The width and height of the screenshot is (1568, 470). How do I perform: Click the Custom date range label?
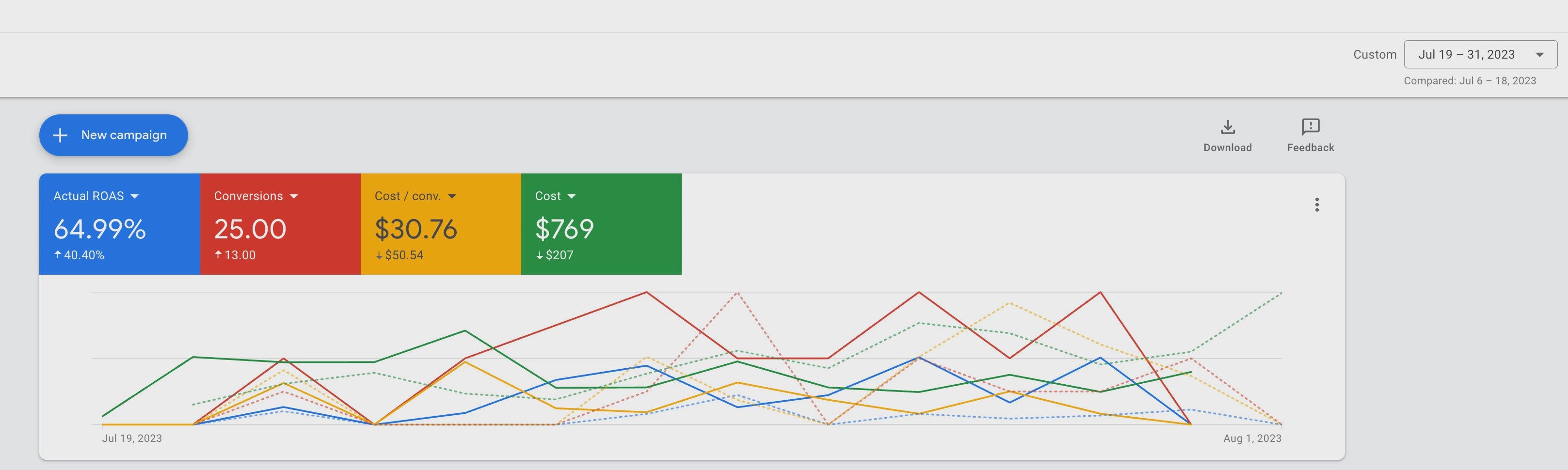[x=1375, y=55]
